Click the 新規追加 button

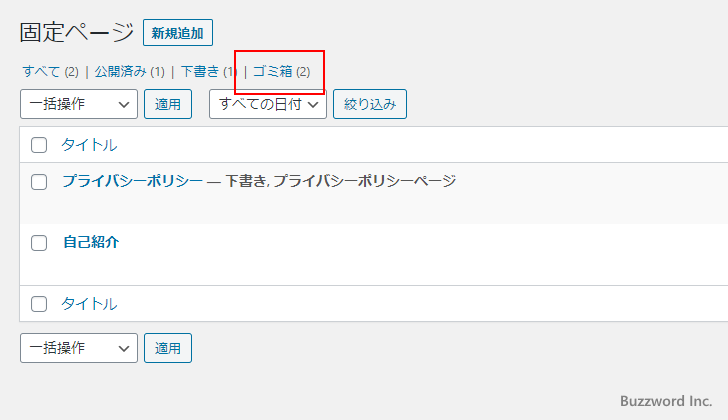177,33
